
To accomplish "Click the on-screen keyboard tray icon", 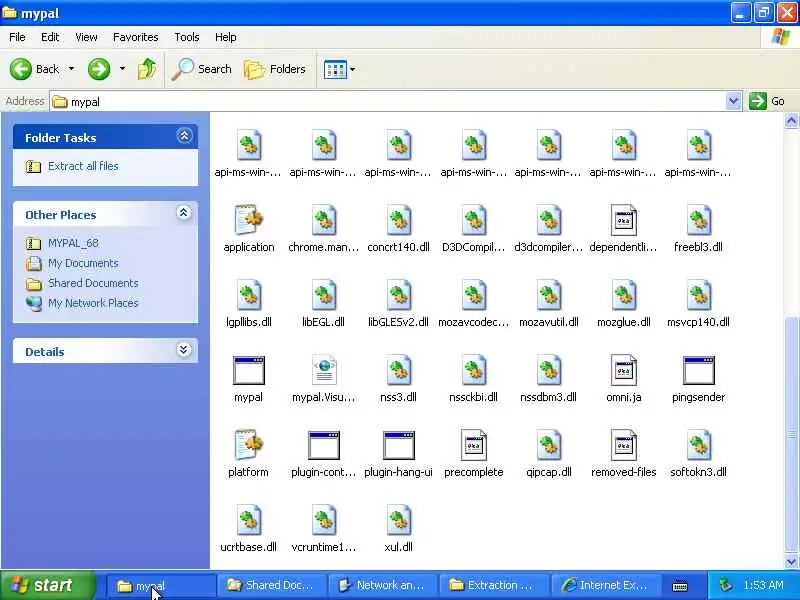I will point(680,587).
